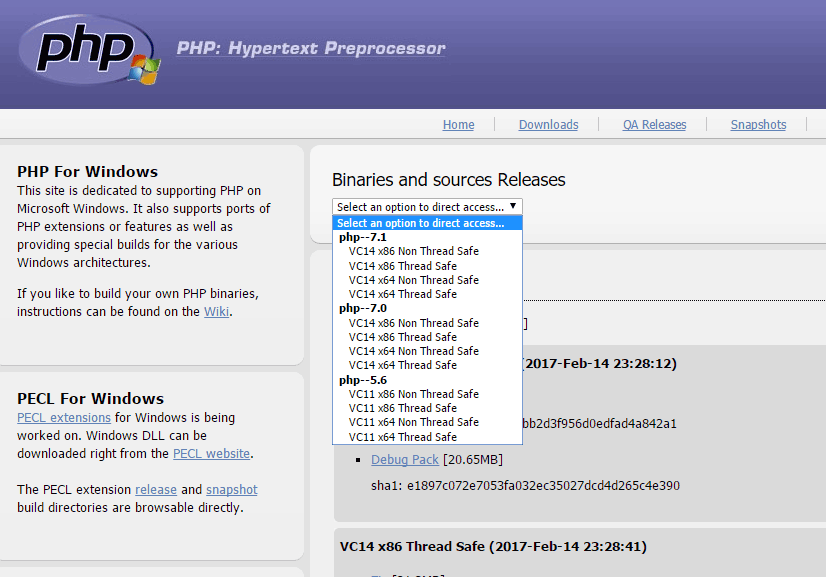Click the php--7.1 group label
This screenshot has width=826, height=577.
tap(362, 237)
